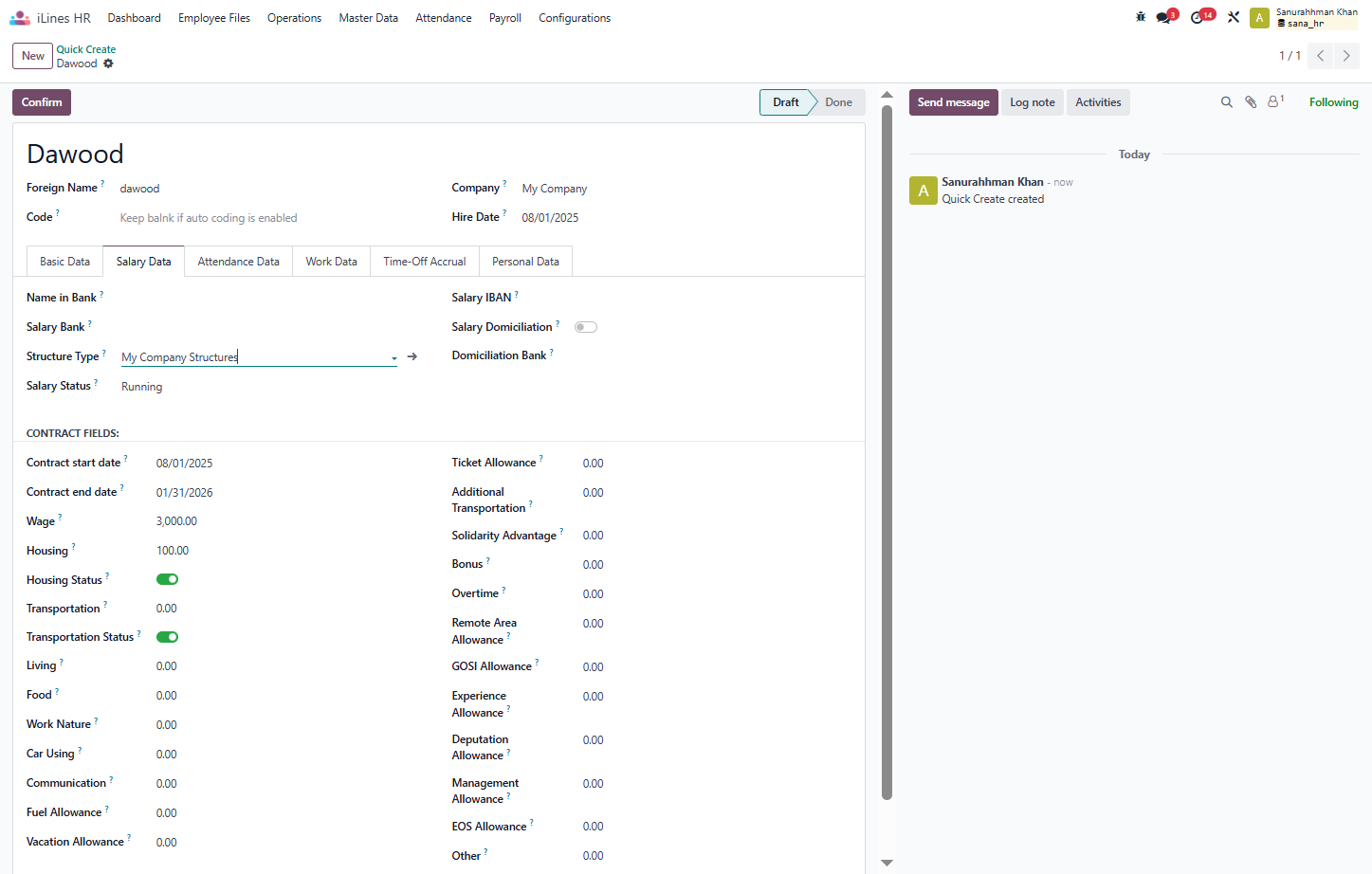This screenshot has width=1372, height=874.
Task: Open the Activities button in chatter
Action: pyautogui.click(x=1098, y=102)
